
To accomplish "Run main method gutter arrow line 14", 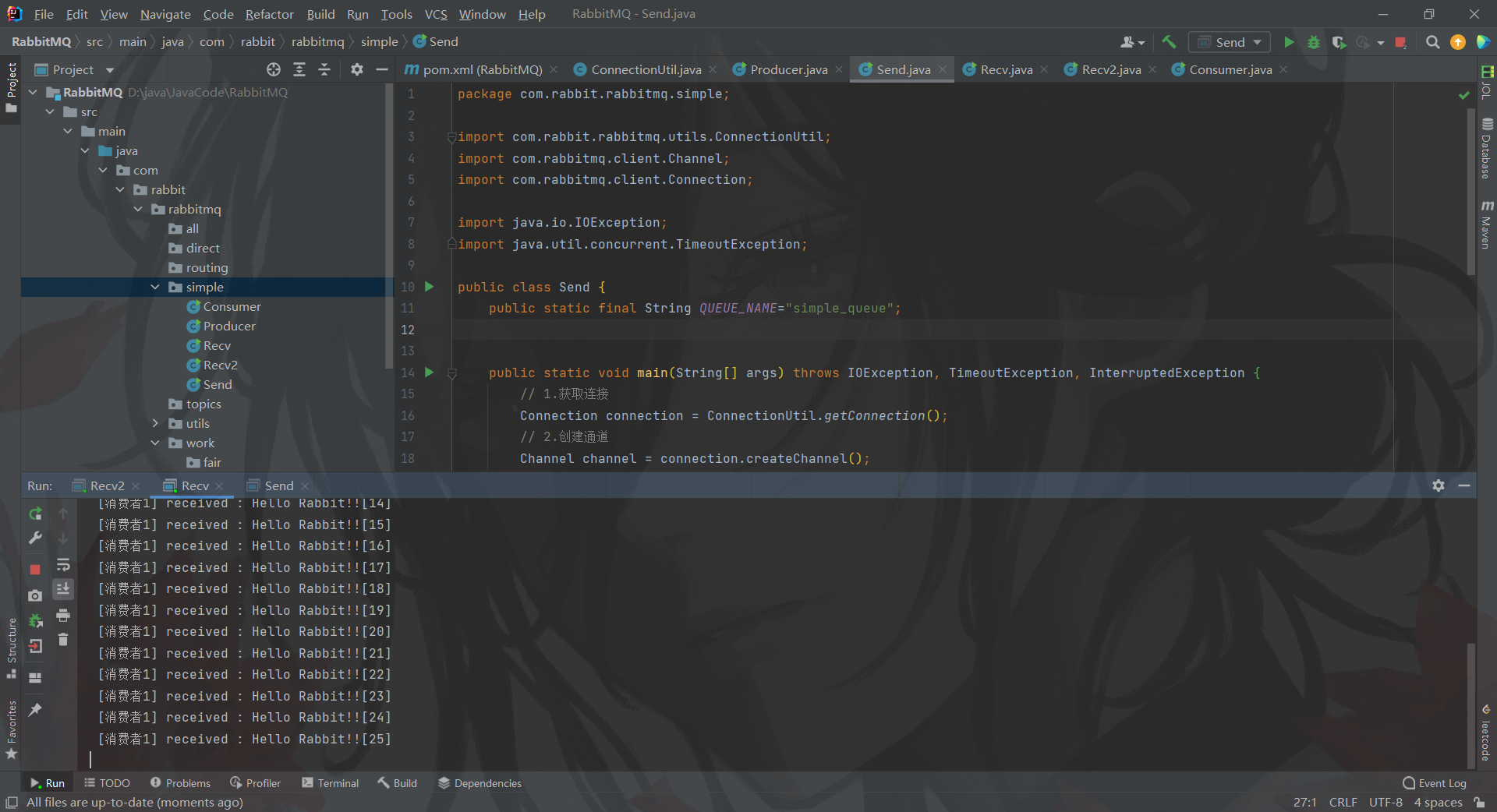I will point(429,372).
